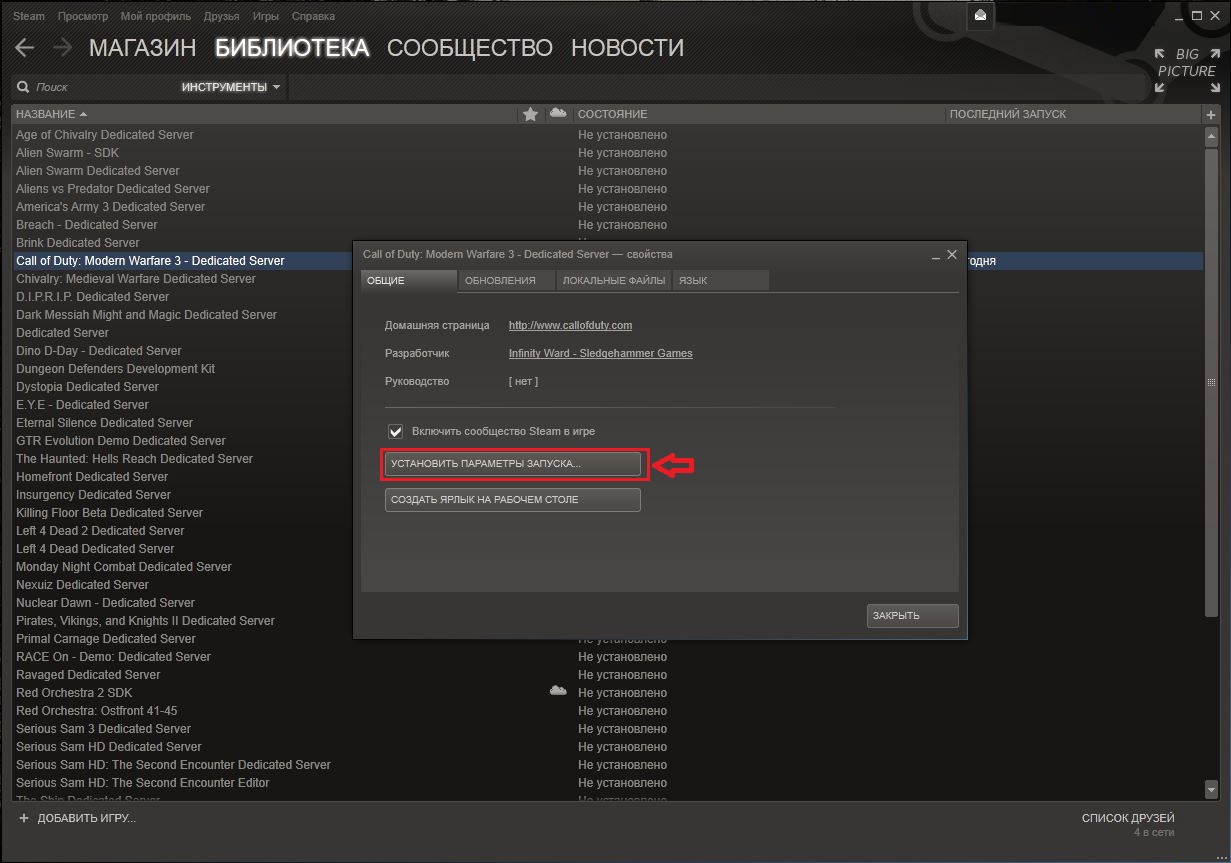This screenshot has height=863, width=1231.
Task: Select E.Y.E - Dedicated Server
Action: click(x=82, y=404)
